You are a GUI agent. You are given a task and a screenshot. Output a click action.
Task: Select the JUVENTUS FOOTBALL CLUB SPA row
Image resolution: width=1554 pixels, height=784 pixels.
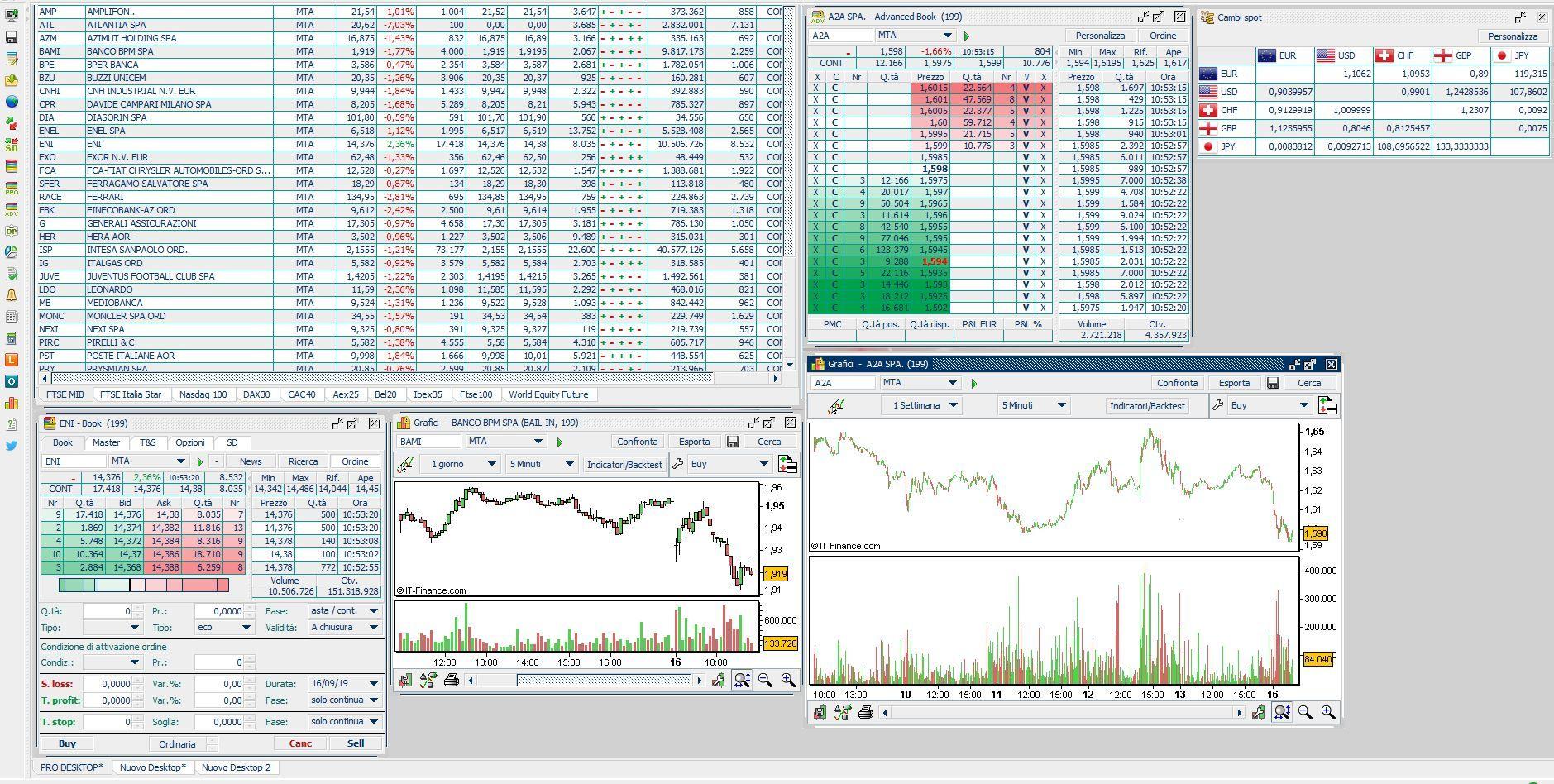(x=409, y=276)
